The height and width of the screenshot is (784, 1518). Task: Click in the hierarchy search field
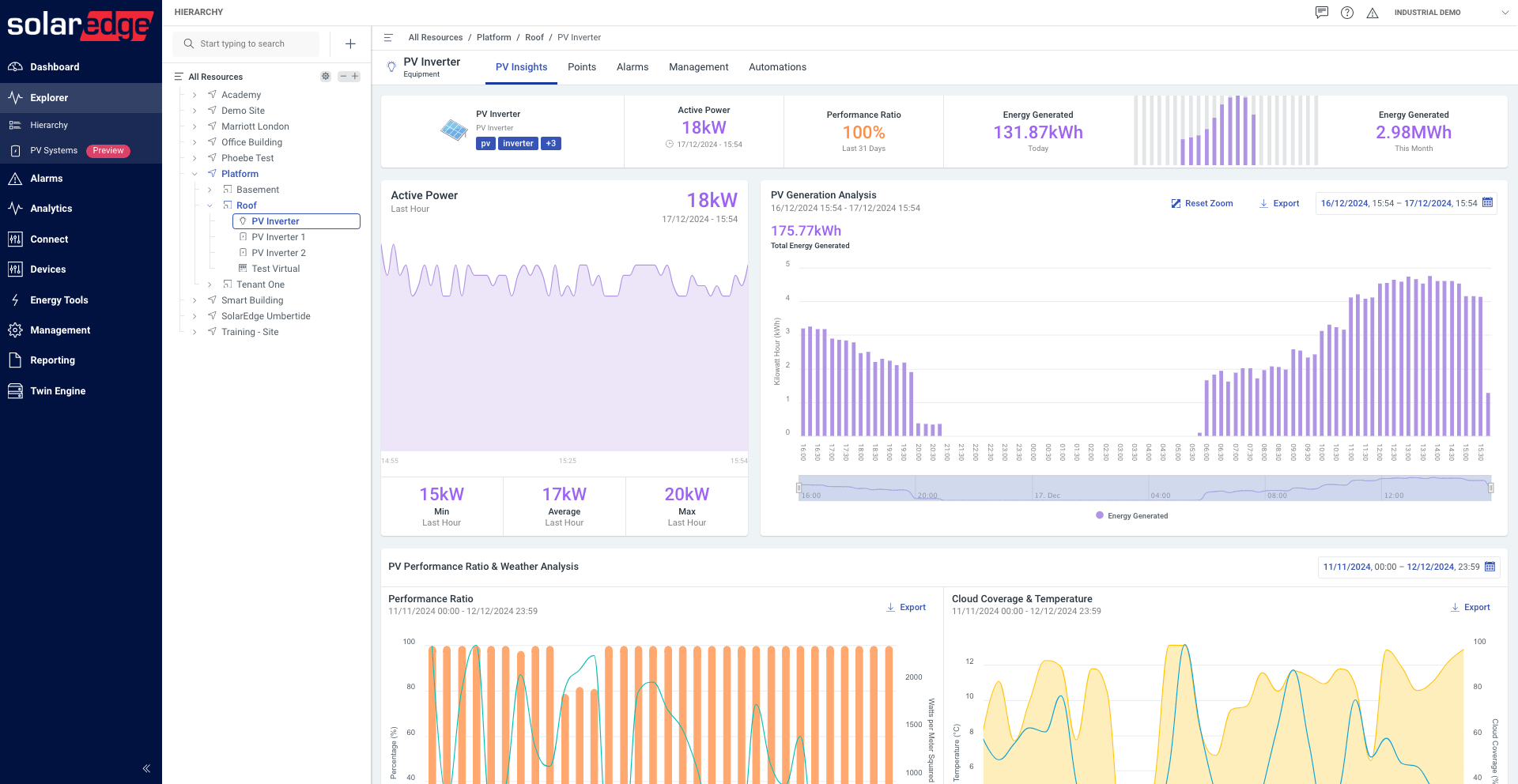[247, 44]
